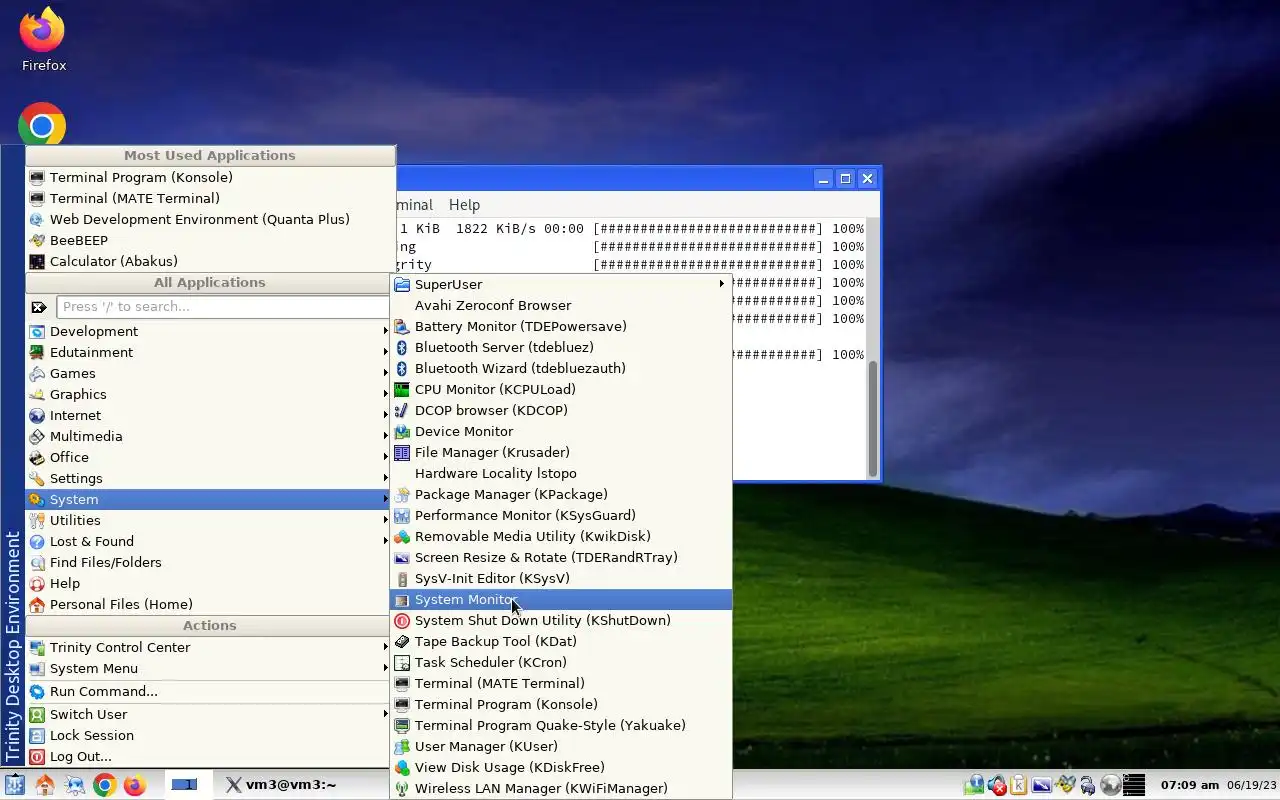Click Bluetooth Wizard (tdebluezauth) icon
The width and height of the screenshot is (1280, 800).
(x=402, y=368)
